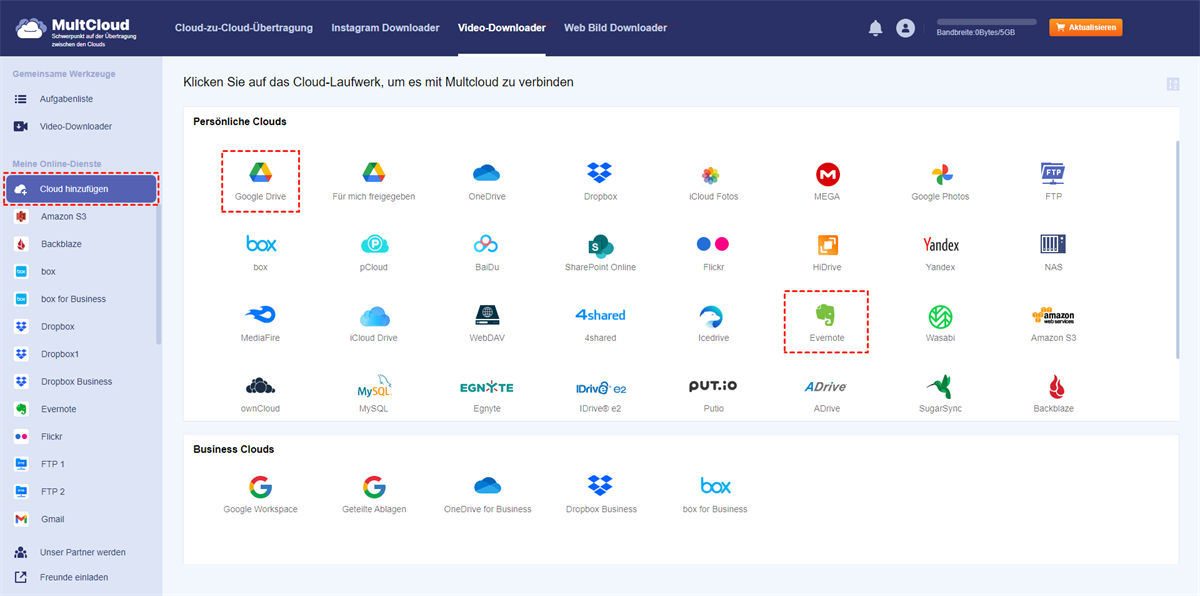The image size is (1200, 596).
Task: Open the Video-Downloader tab
Action: [502, 28]
